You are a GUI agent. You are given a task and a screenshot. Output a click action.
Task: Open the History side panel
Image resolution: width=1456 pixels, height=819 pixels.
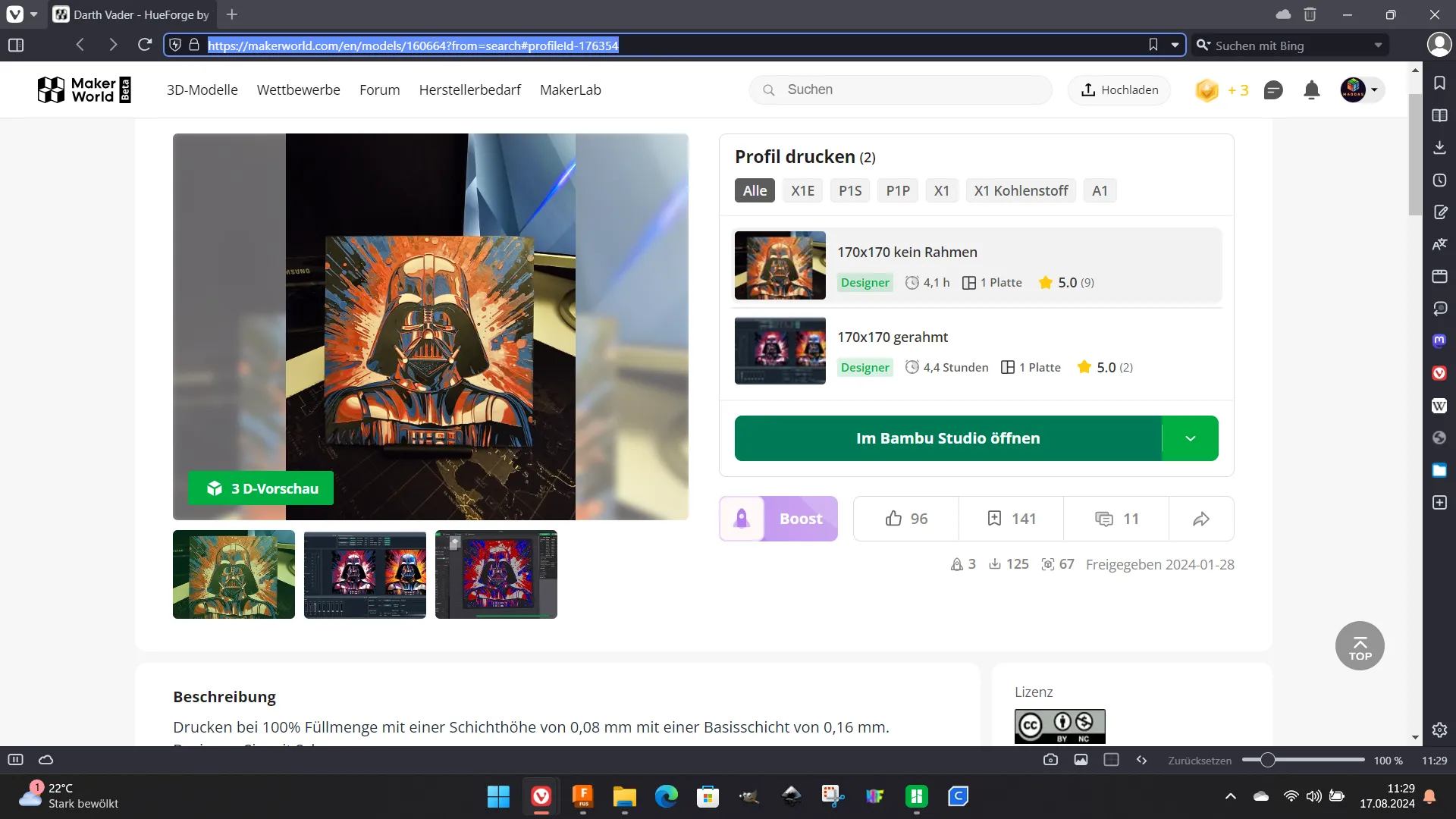coord(1439,180)
